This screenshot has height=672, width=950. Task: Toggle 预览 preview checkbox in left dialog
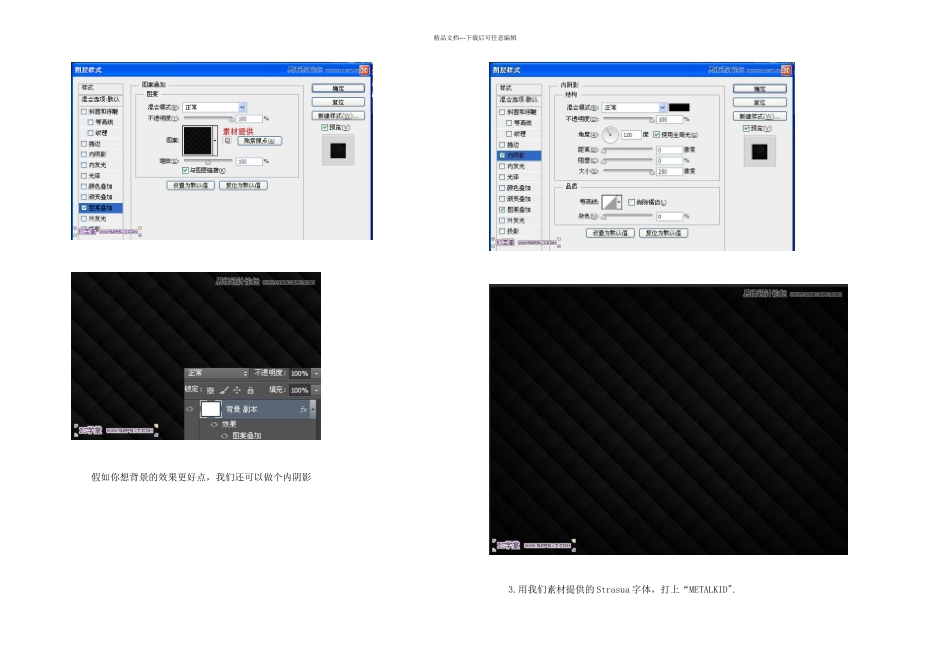(324, 127)
